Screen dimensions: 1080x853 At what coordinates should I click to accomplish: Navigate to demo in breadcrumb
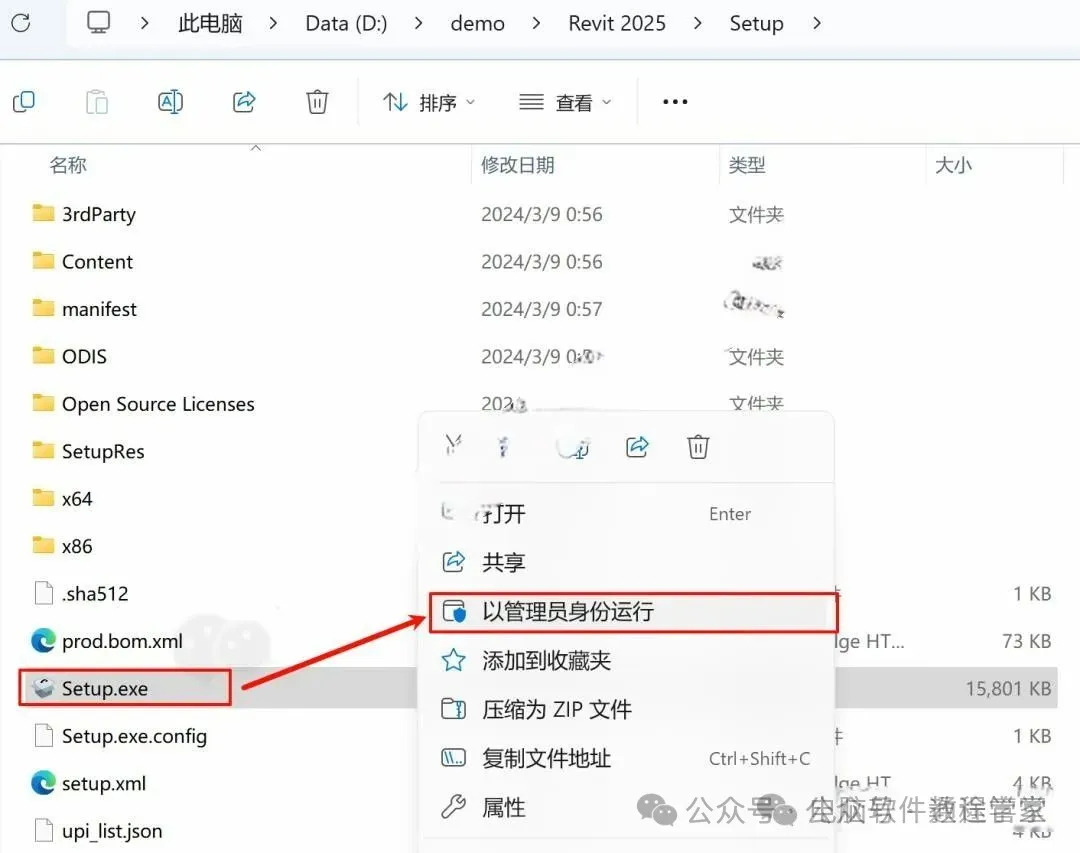pos(477,23)
